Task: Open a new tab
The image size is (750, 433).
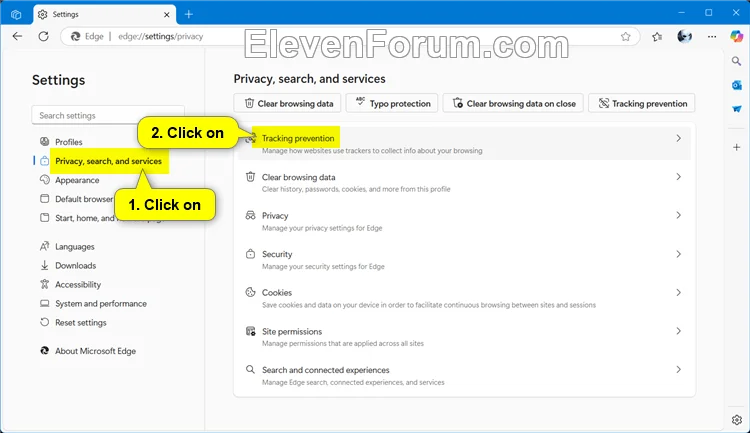Action: (188, 14)
